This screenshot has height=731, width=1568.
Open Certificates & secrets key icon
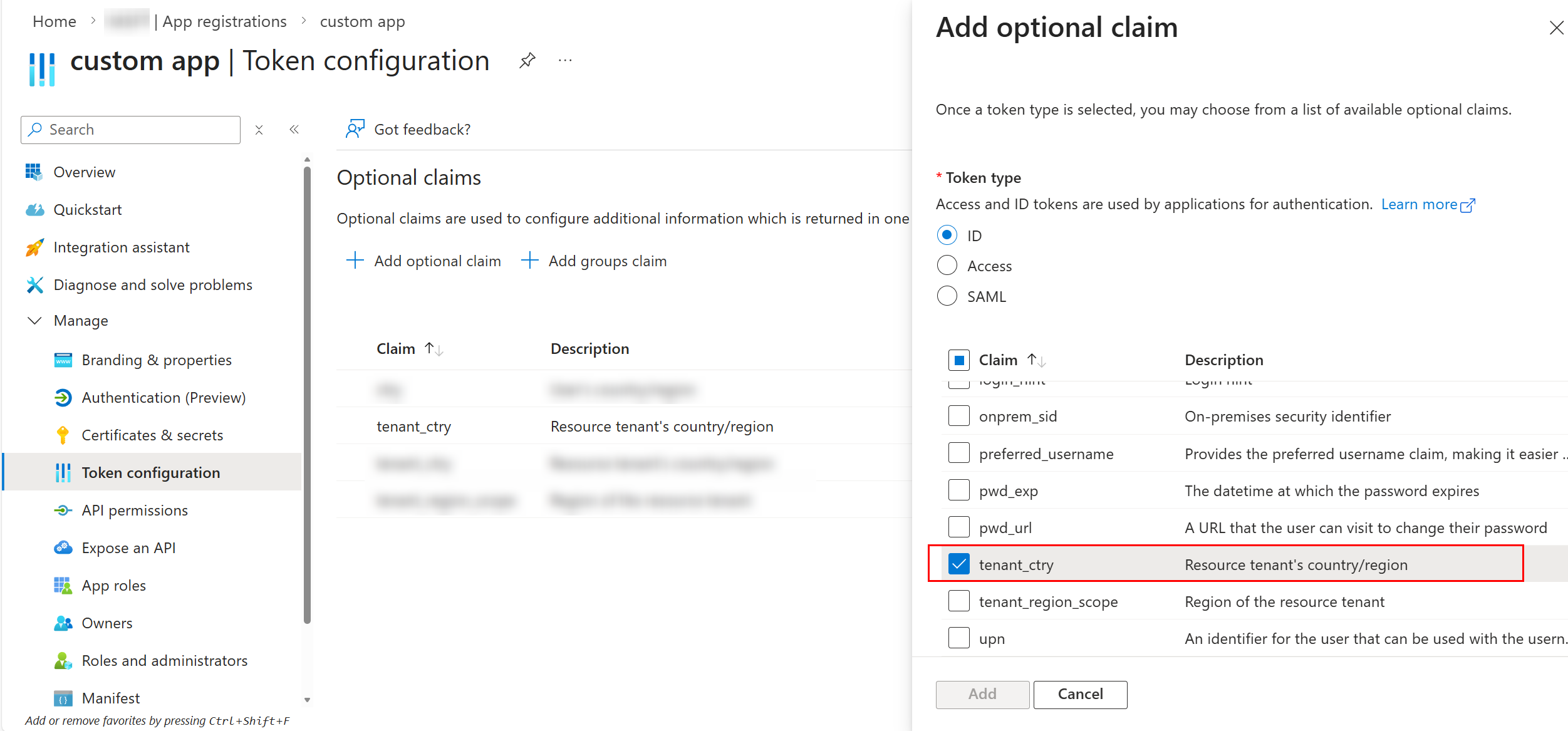(63, 435)
